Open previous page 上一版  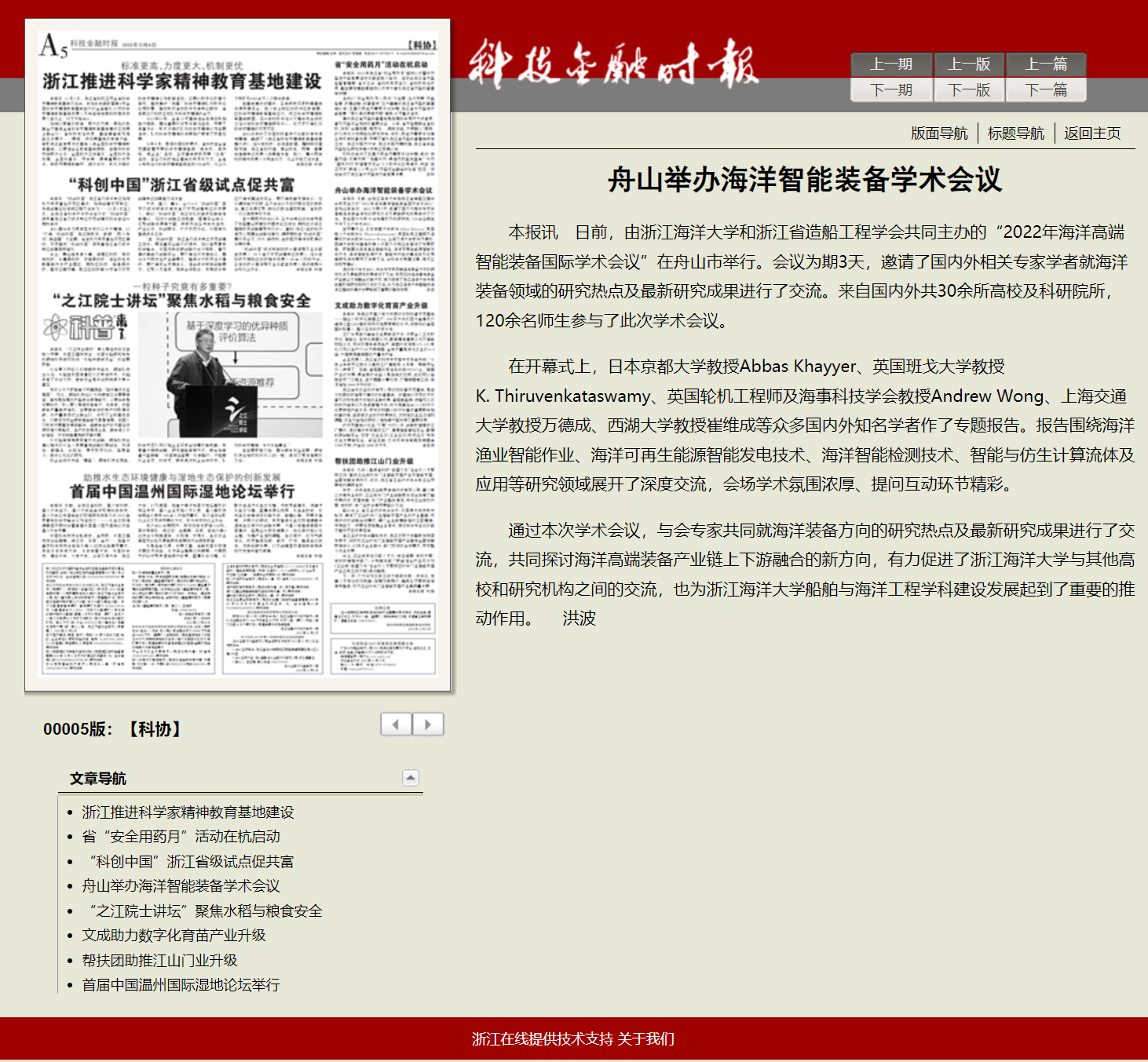tap(969, 64)
